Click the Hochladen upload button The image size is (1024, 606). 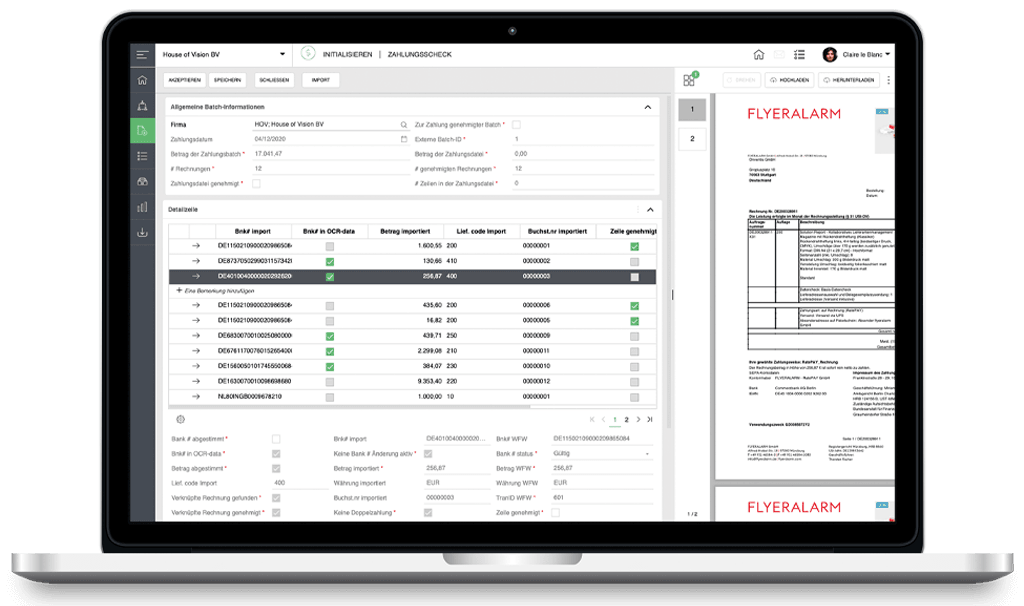(790, 80)
